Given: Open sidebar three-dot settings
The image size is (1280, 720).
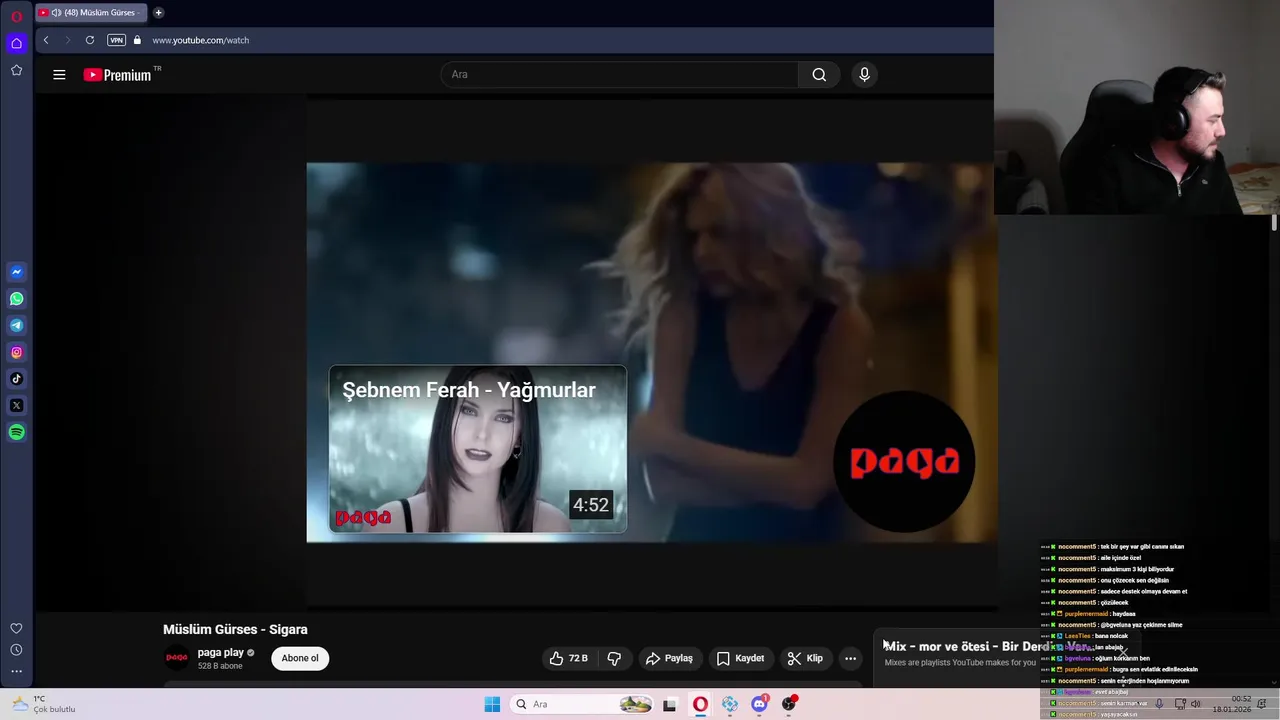Looking at the screenshot, I should pos(16,671).
